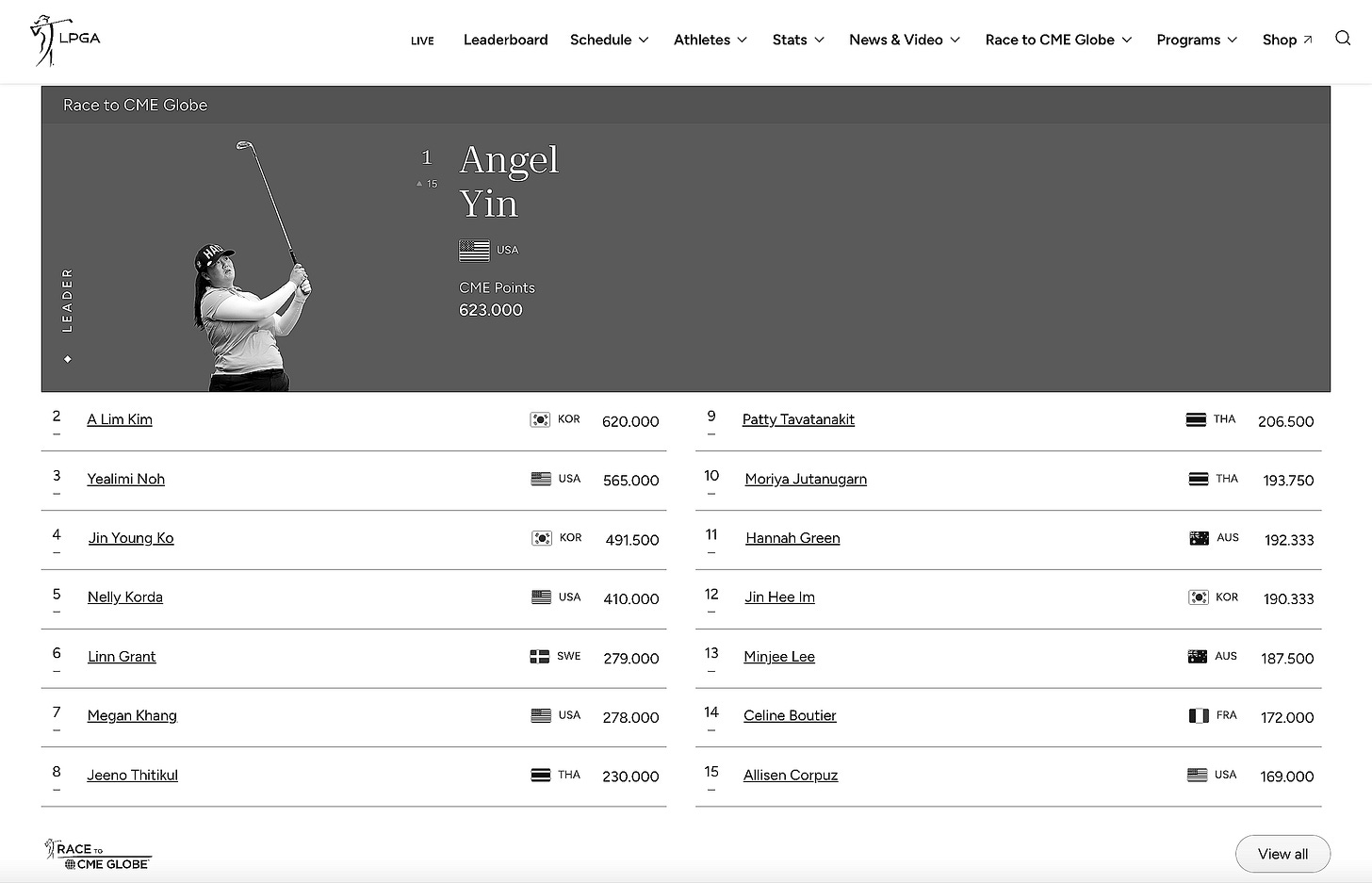Open the Leaderboard nav item

(505, 40)
